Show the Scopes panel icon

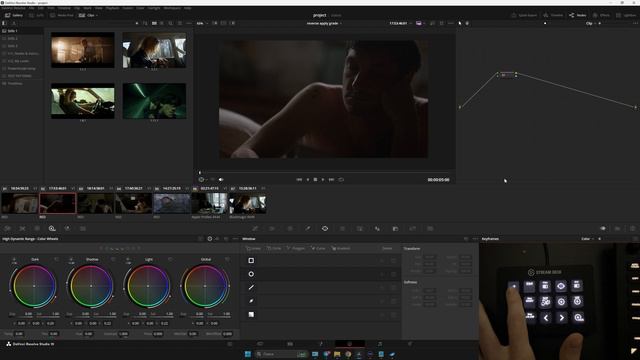pos(618,229)
